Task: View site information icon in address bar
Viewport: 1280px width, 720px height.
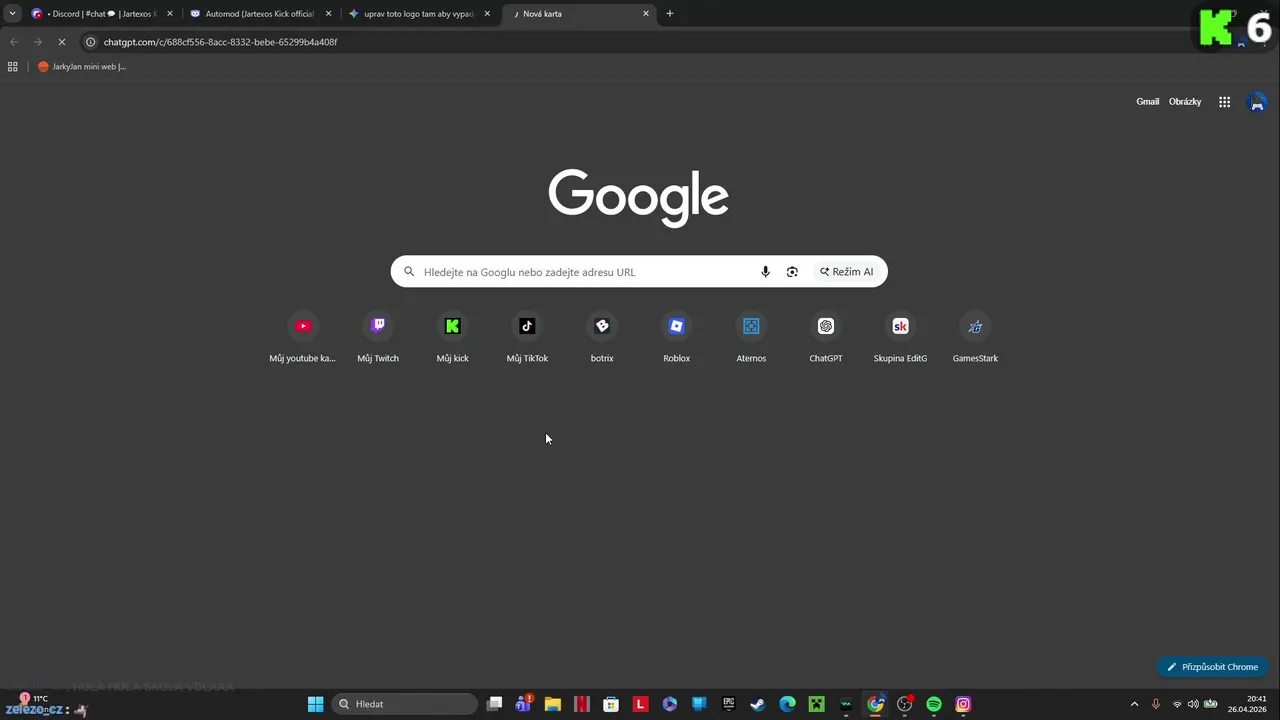Action: (90, 42)
